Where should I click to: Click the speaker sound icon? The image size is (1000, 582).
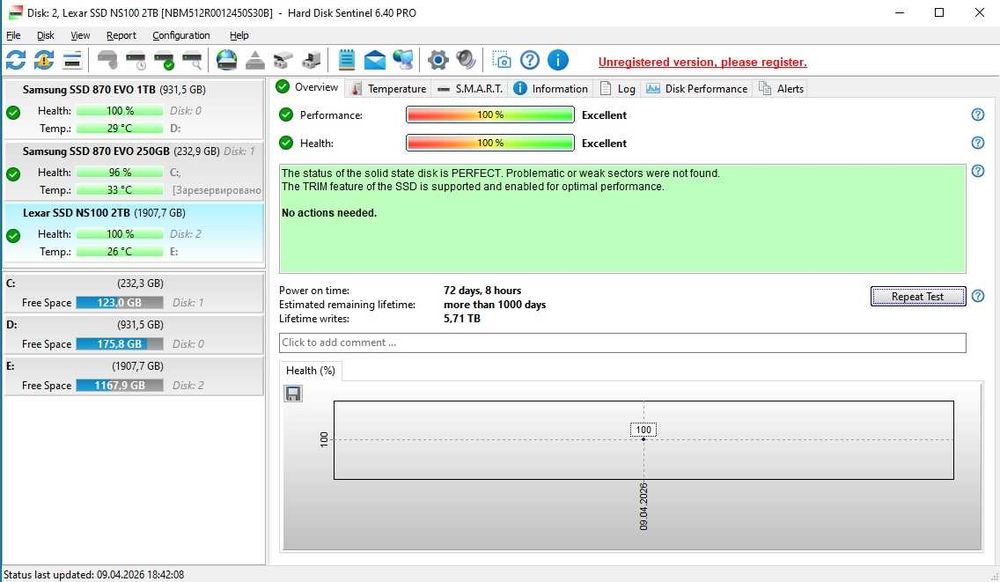(466, 61)
